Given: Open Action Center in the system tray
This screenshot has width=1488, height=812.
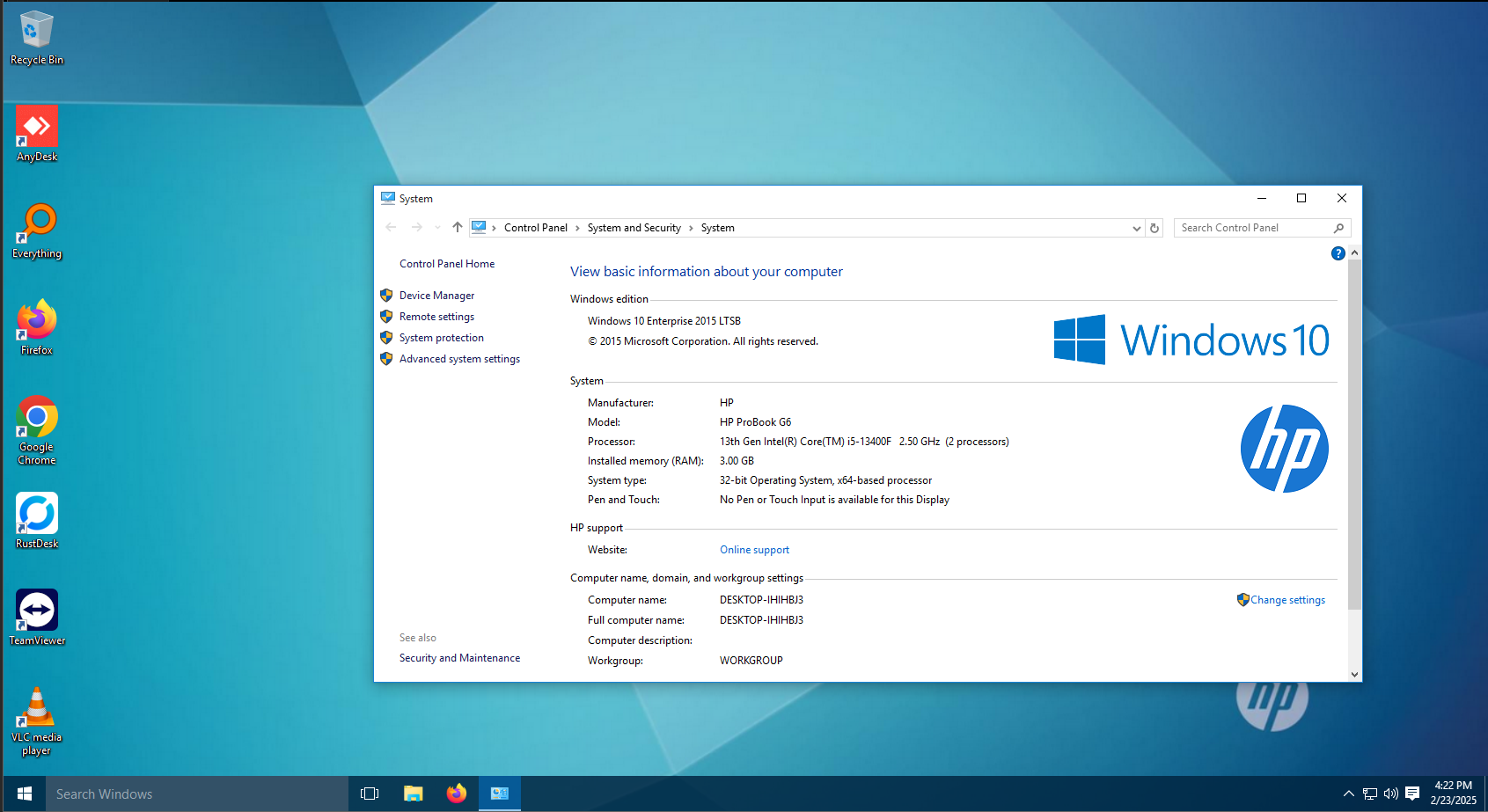Looking at the screenshot, I should click(x=1413, y=793).
